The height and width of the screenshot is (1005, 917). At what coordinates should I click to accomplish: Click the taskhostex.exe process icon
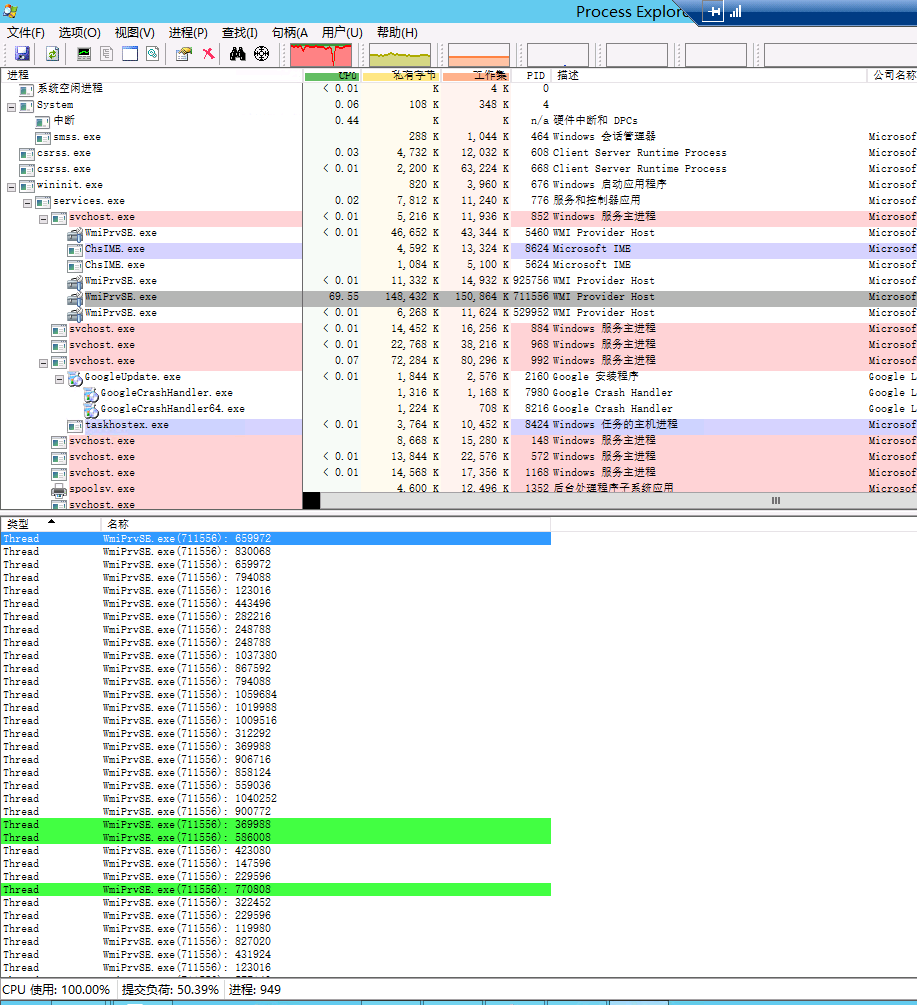(x=75, y=426)
